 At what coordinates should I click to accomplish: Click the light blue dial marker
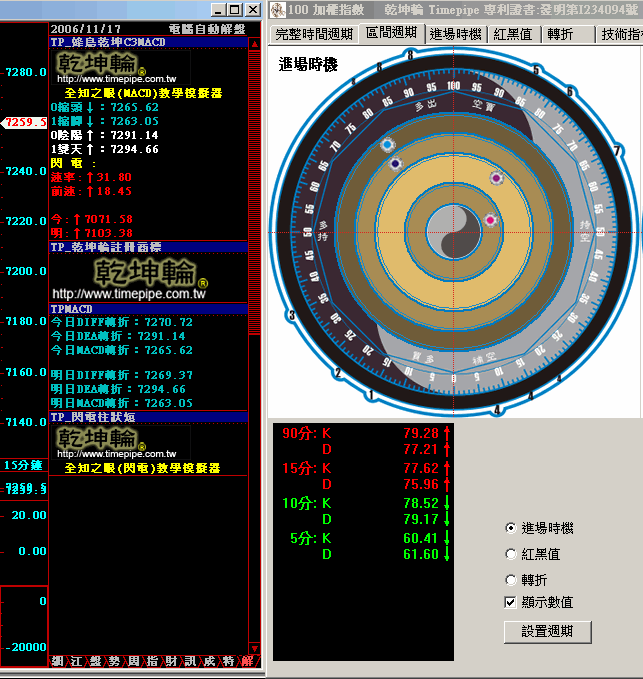coord(388,145)
